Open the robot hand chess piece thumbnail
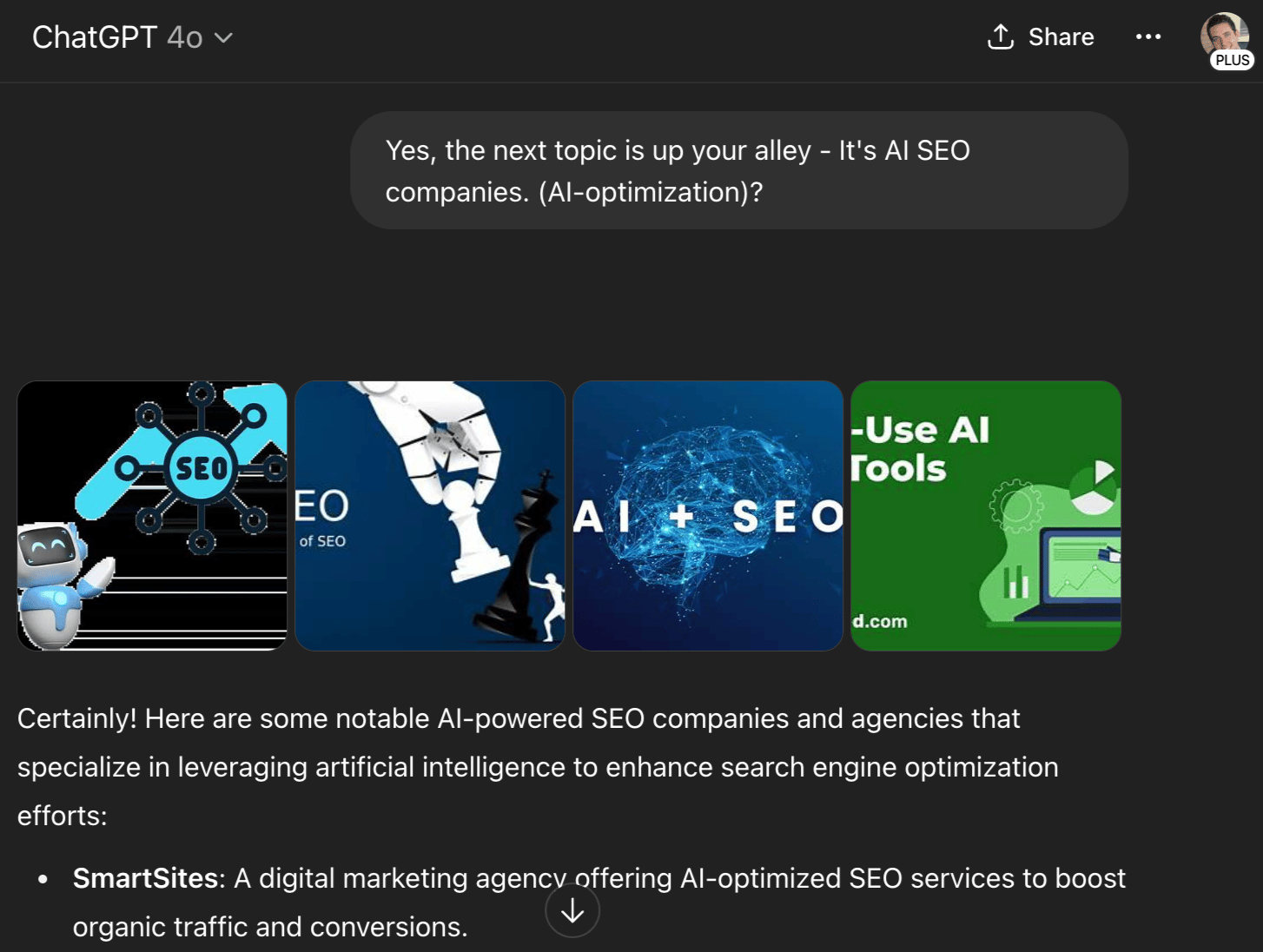The image size is (1263, 952). click(430, 516)
